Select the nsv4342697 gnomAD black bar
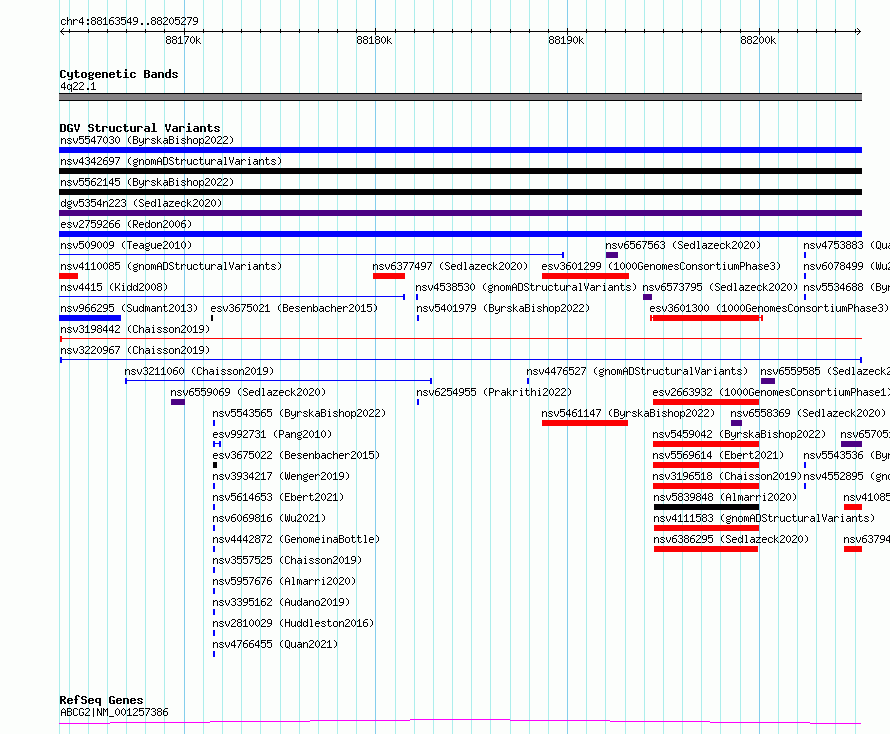The height and width of the screenshot is (734, 890). [460, 171]
